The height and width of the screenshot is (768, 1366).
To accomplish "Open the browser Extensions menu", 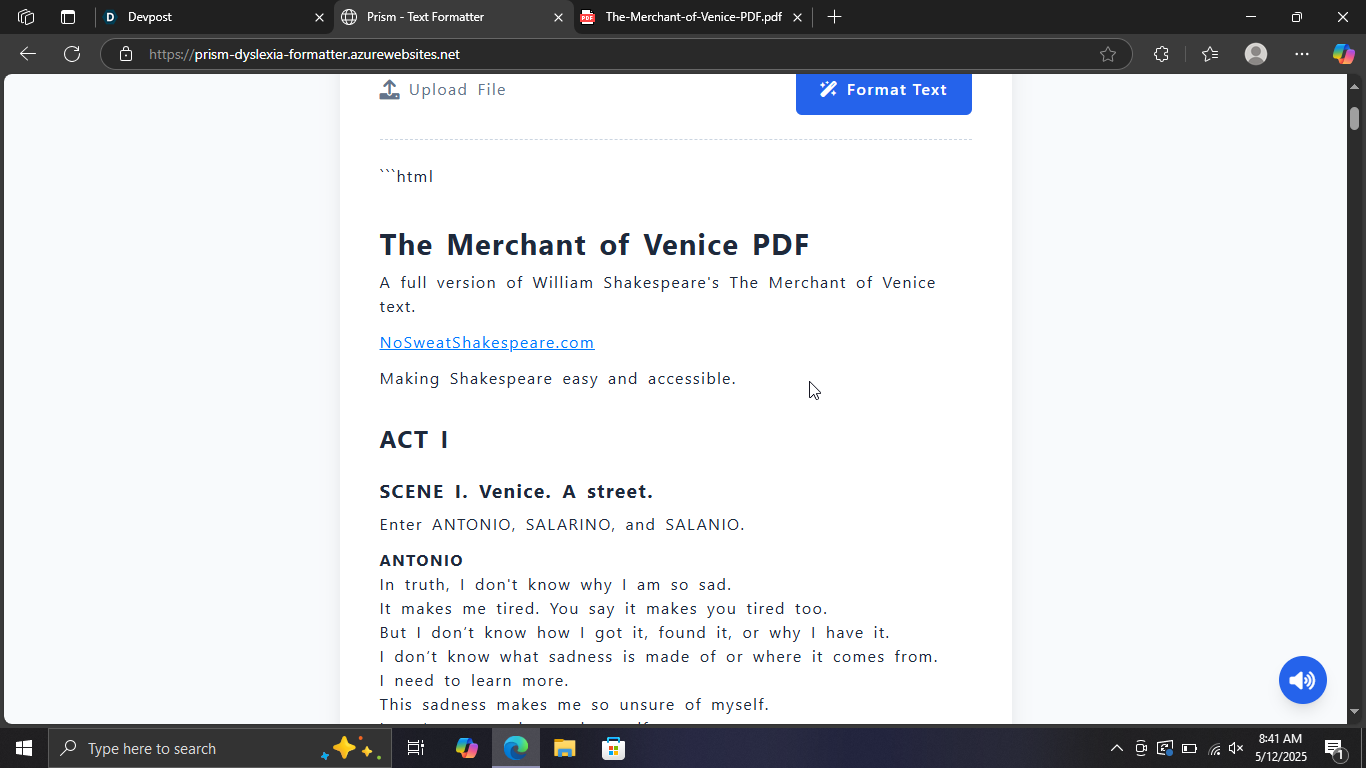I will [1161, 54].
